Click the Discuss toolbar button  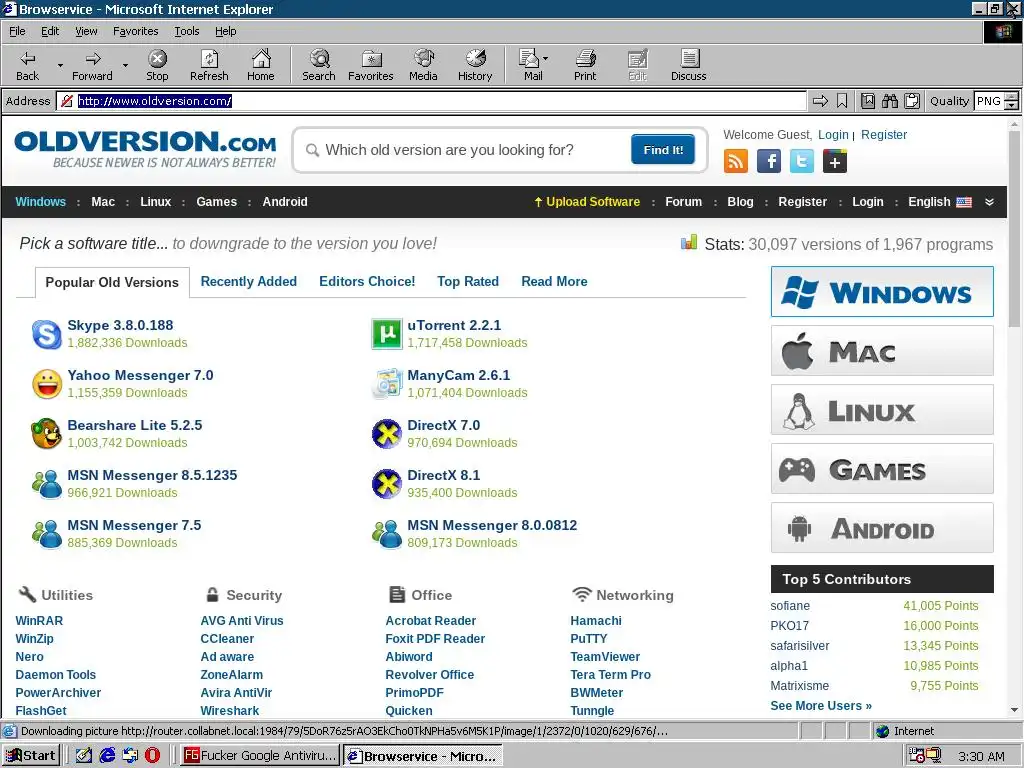688,65
